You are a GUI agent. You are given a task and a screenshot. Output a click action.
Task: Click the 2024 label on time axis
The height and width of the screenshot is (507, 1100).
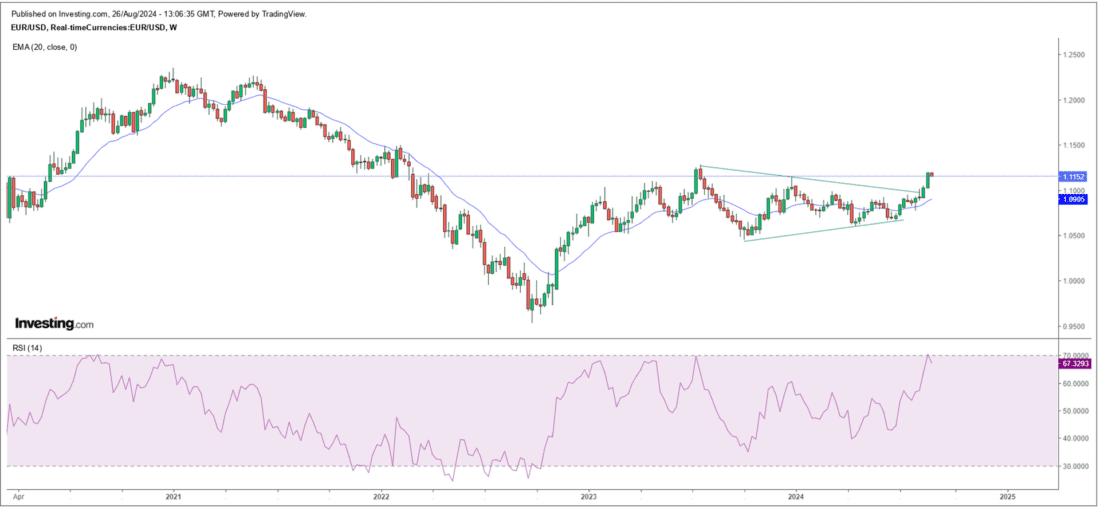click(x=797, y=495)
